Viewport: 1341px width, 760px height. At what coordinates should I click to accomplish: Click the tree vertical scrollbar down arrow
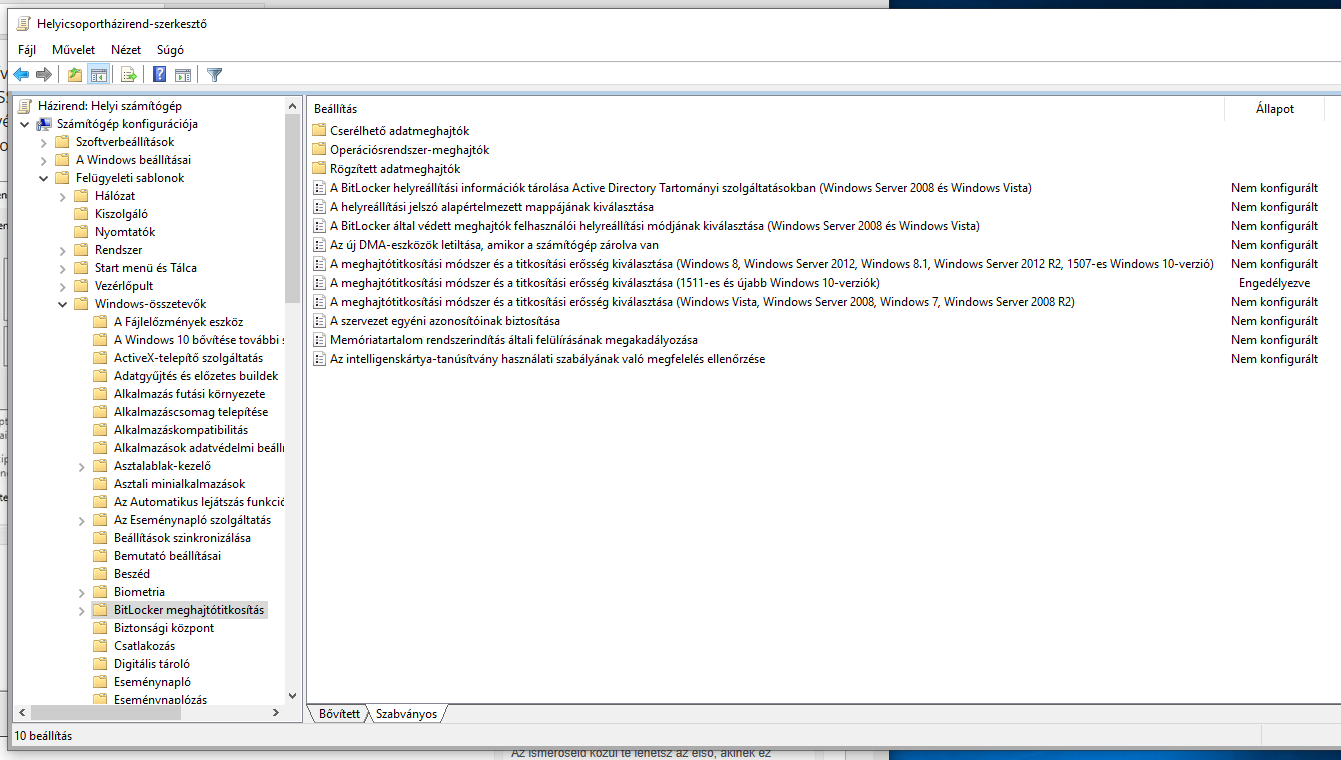point(292,696)
